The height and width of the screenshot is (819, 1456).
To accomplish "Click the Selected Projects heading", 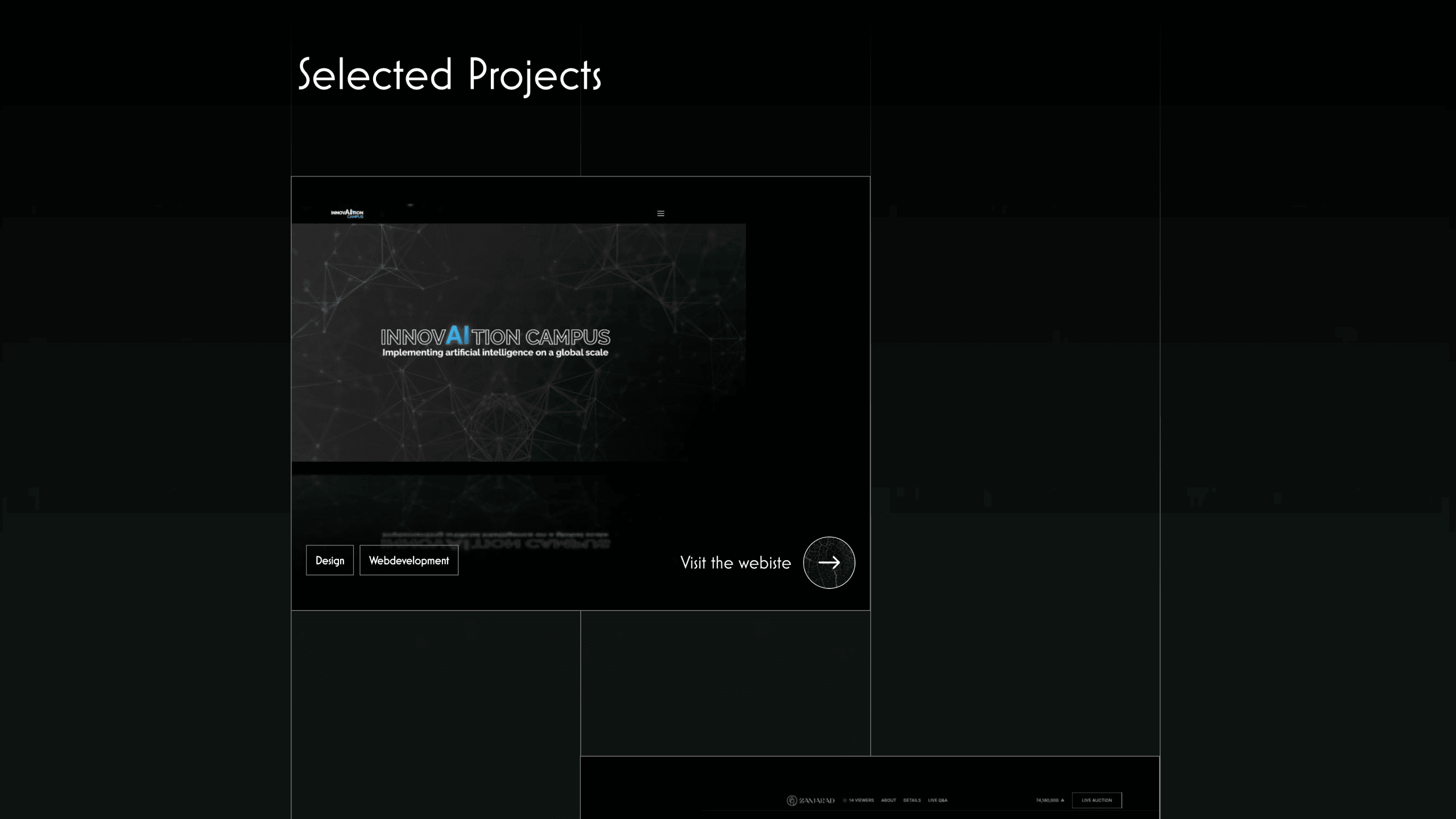I will pyautogui.click(x=449, y=75).
